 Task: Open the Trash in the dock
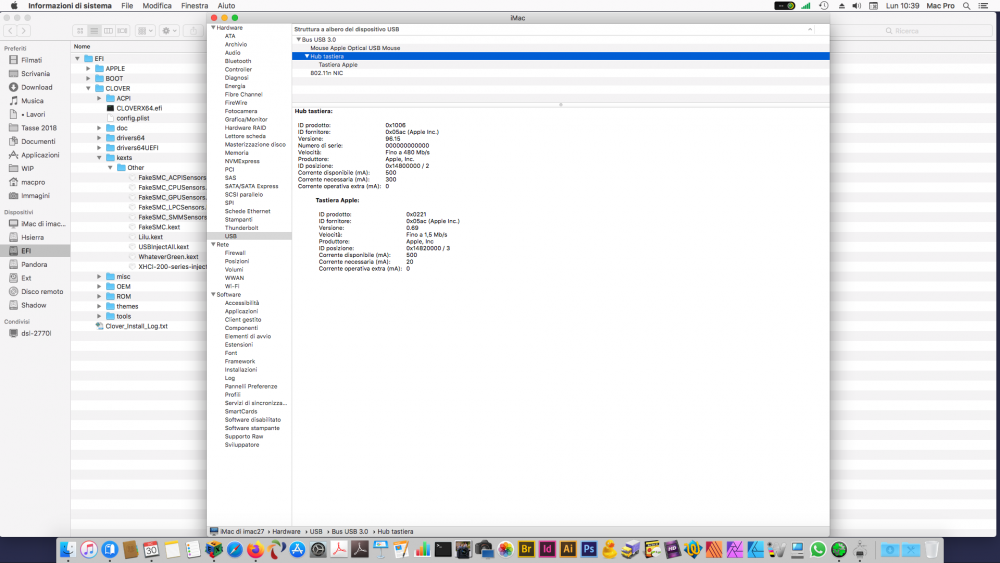point(931,550)
